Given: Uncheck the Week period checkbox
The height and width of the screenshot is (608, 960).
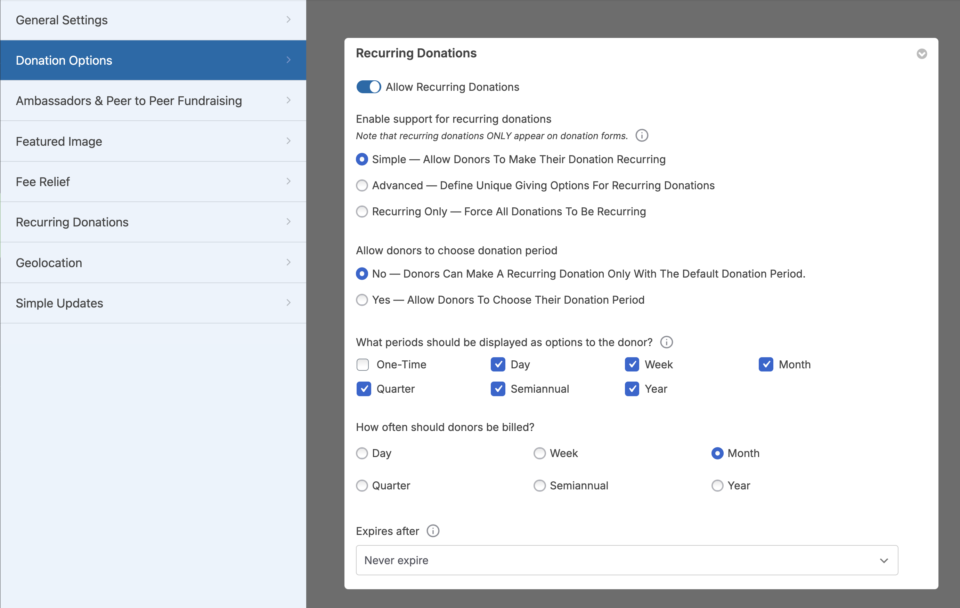Looking at the screenshot, I should pyautogui.click(x=632, y=364).
